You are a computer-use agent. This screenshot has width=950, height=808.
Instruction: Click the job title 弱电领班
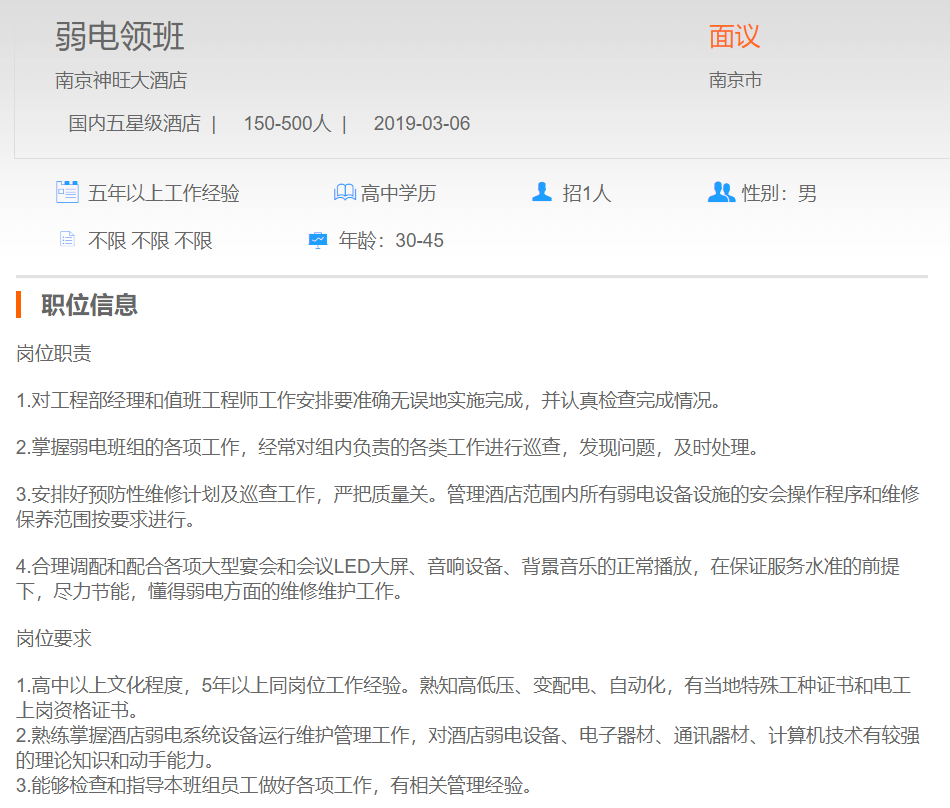click(120, 37)
